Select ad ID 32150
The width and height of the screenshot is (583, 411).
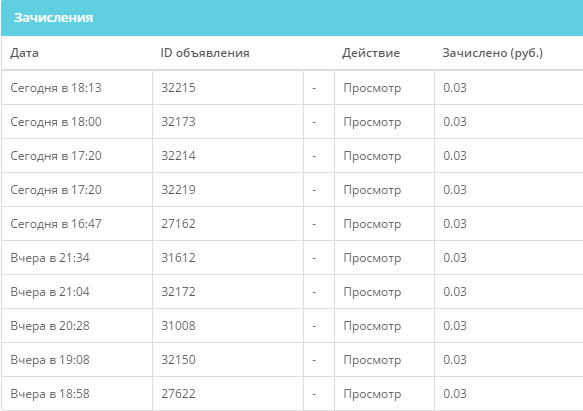point(178,360)
